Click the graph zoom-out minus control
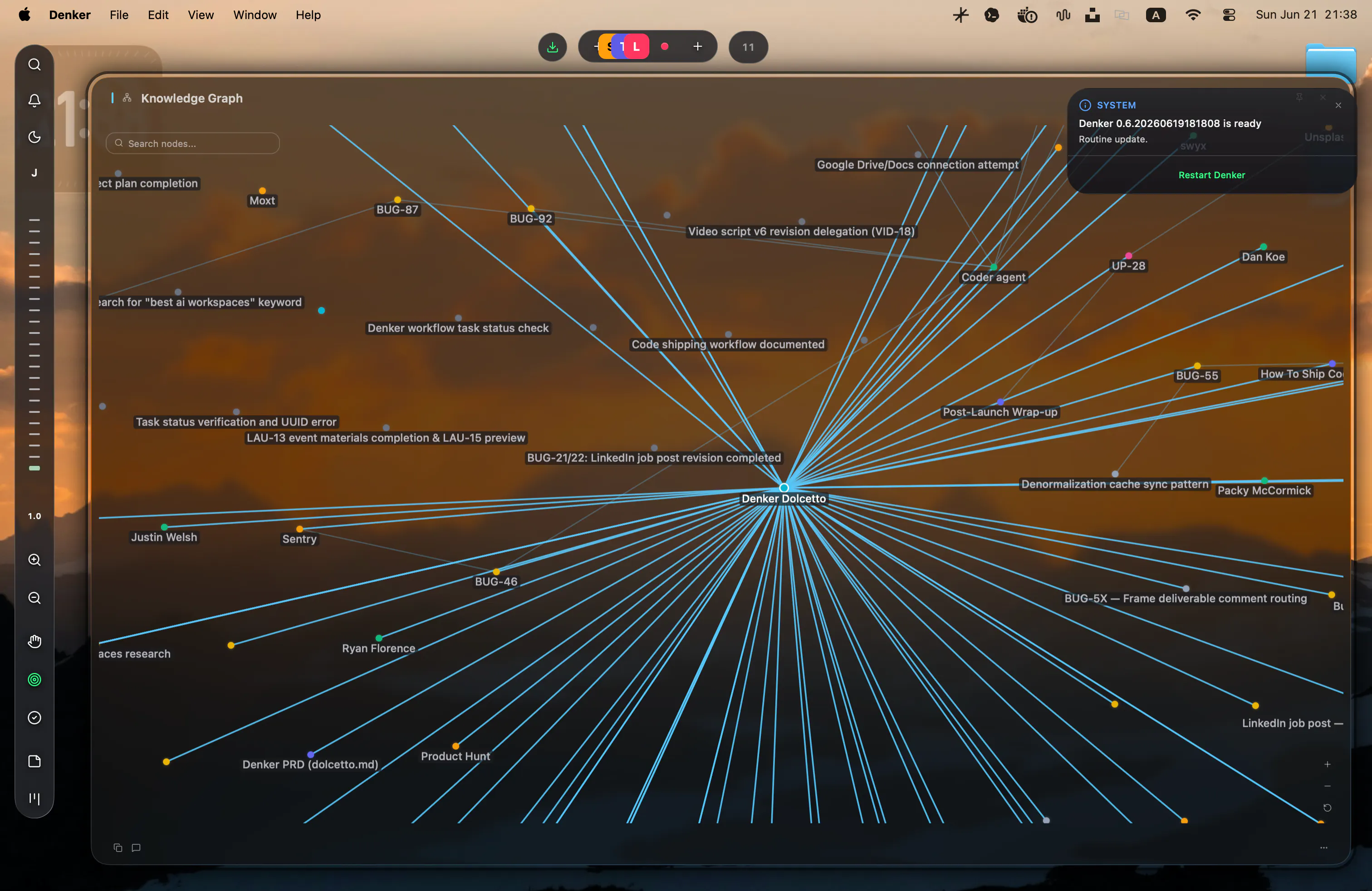Viewport: 1372px width, 891px height. 1328,787
